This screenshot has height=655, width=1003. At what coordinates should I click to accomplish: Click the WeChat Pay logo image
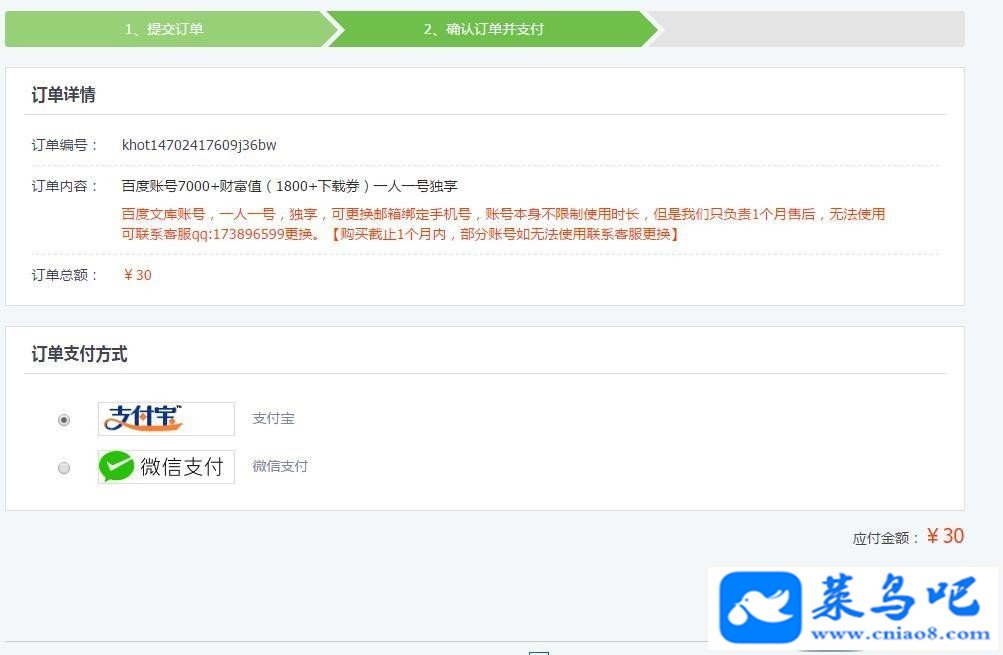coord(166,466)
